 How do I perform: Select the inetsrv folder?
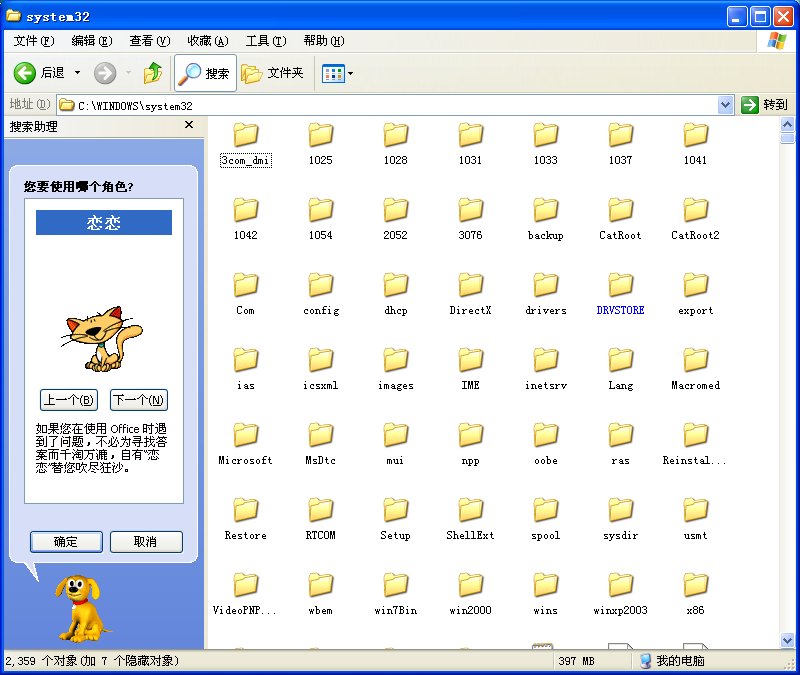[545, 370]
